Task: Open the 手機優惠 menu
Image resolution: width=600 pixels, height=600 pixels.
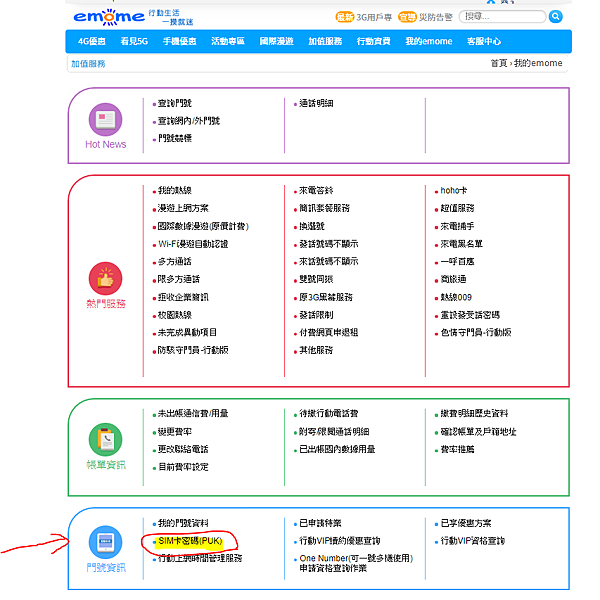Action: 179,41
